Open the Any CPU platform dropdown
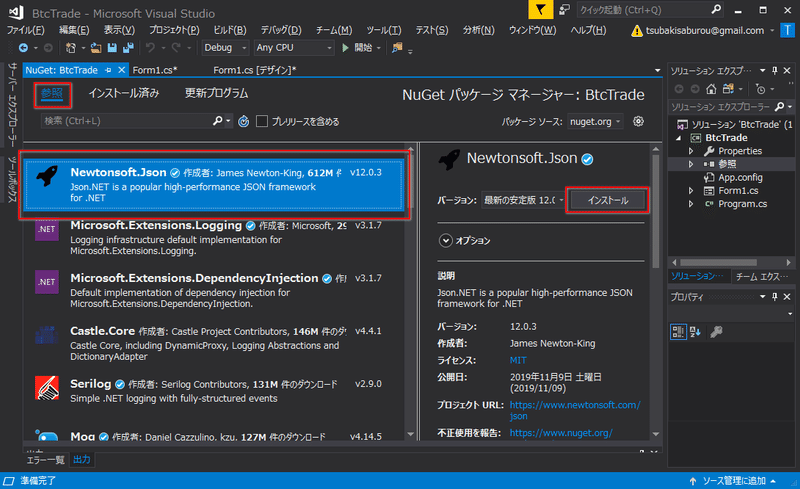Viewport: 800px width, 489px height. pos(294,47)
